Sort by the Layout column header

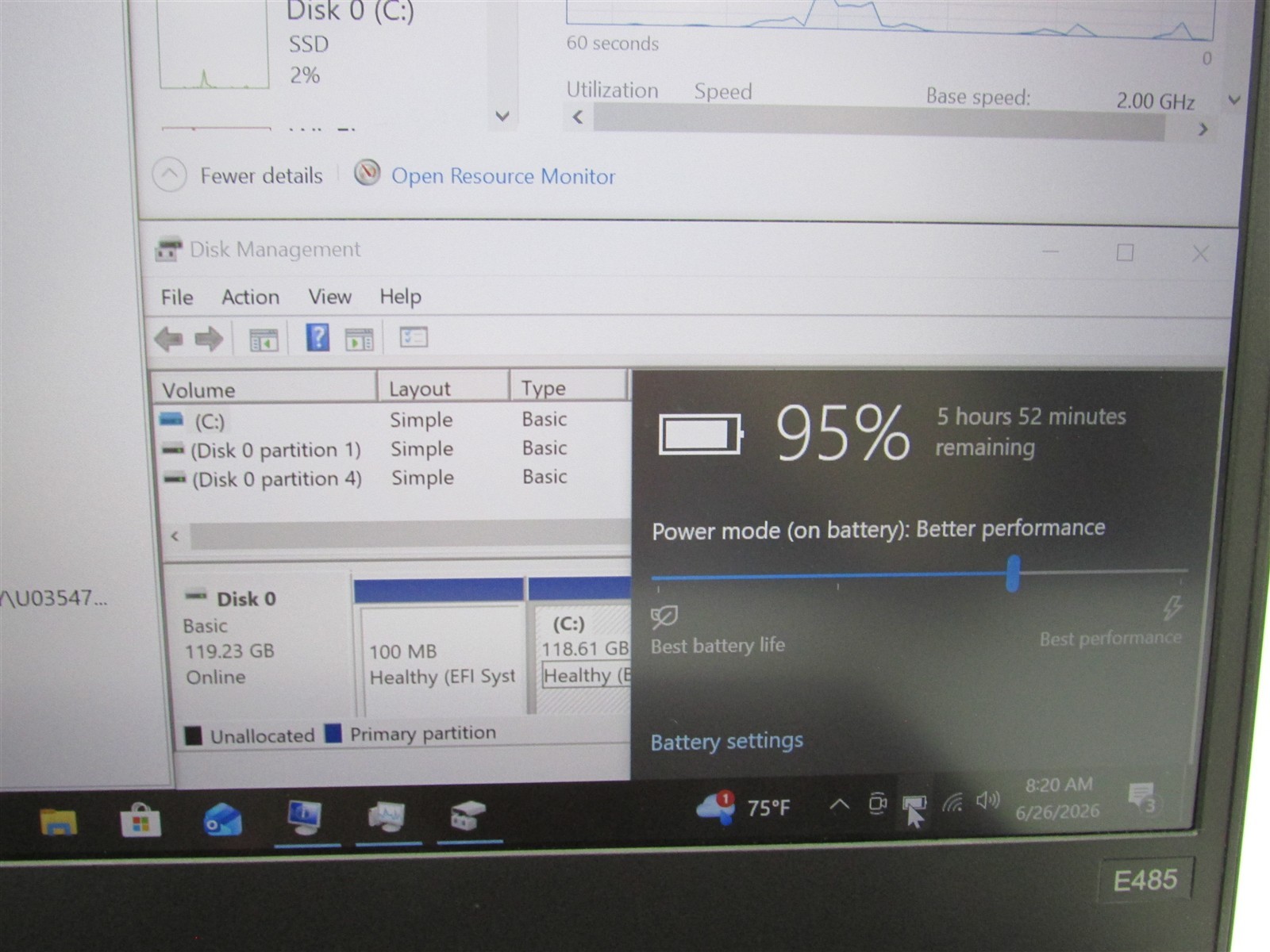tap(444, 387)
